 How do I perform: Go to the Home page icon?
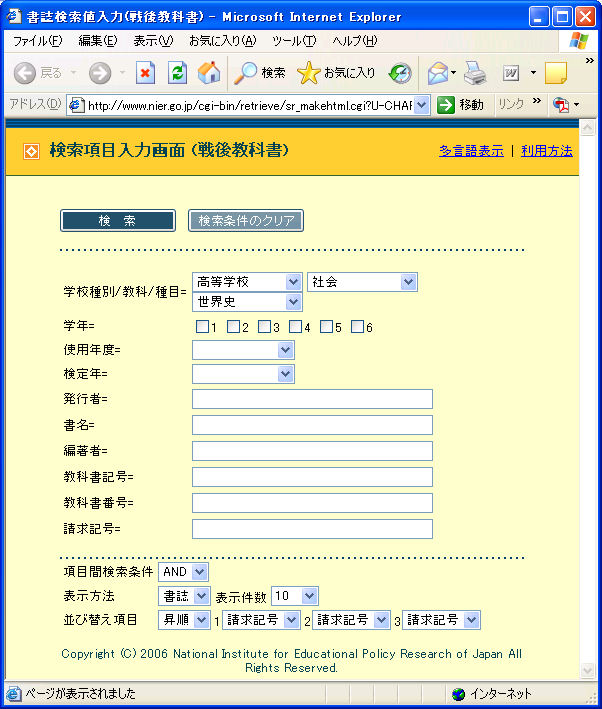pos(209,73)
